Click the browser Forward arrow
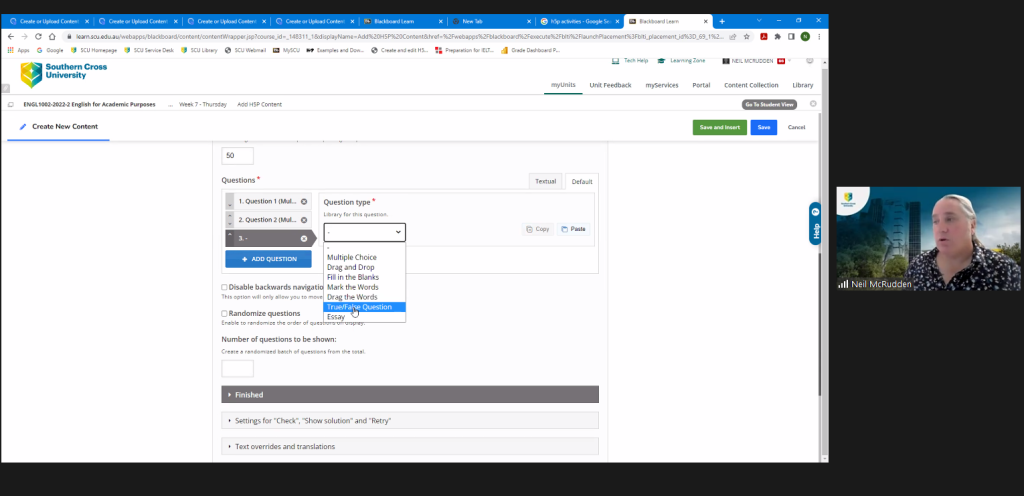The image size is (1024, 496). pos(24,37)
